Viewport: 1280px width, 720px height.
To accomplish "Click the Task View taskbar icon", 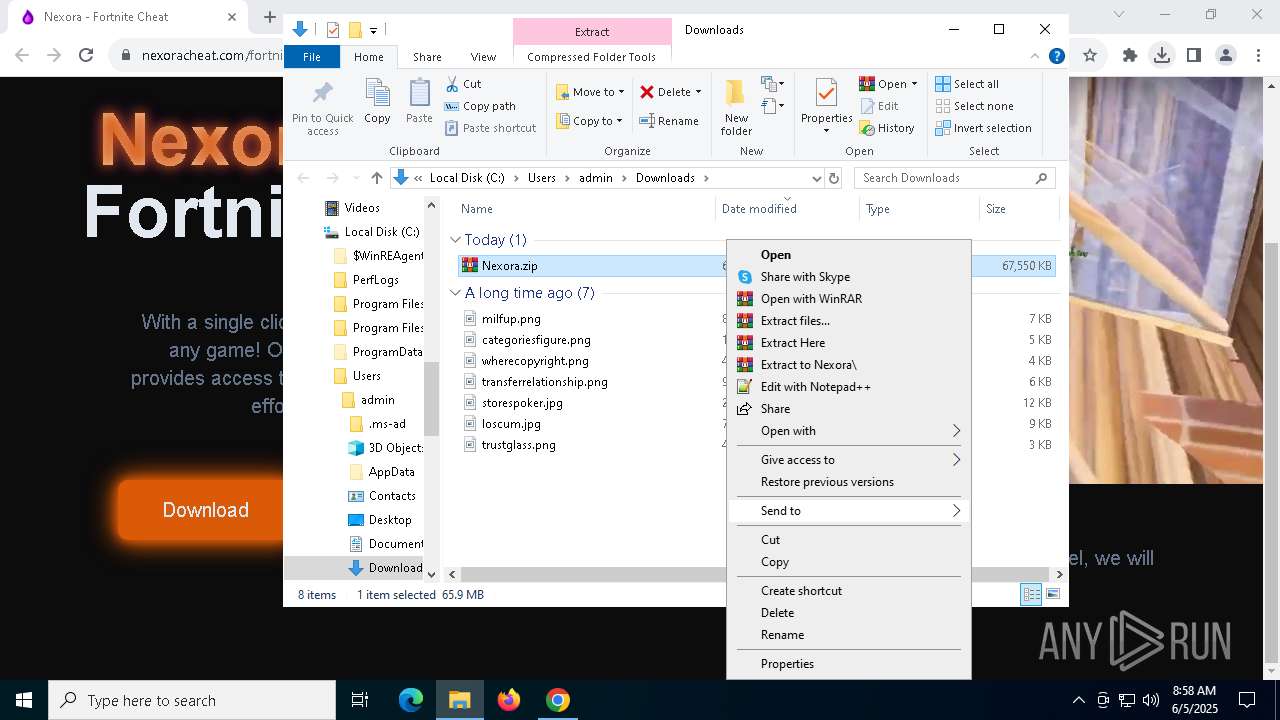I will click(360, 700).
